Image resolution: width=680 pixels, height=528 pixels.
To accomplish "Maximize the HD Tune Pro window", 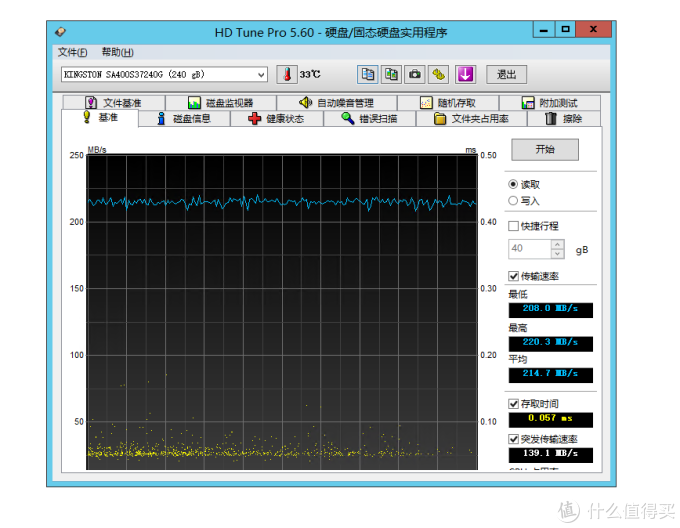I will pyautogui.click(x=565, y=29).
